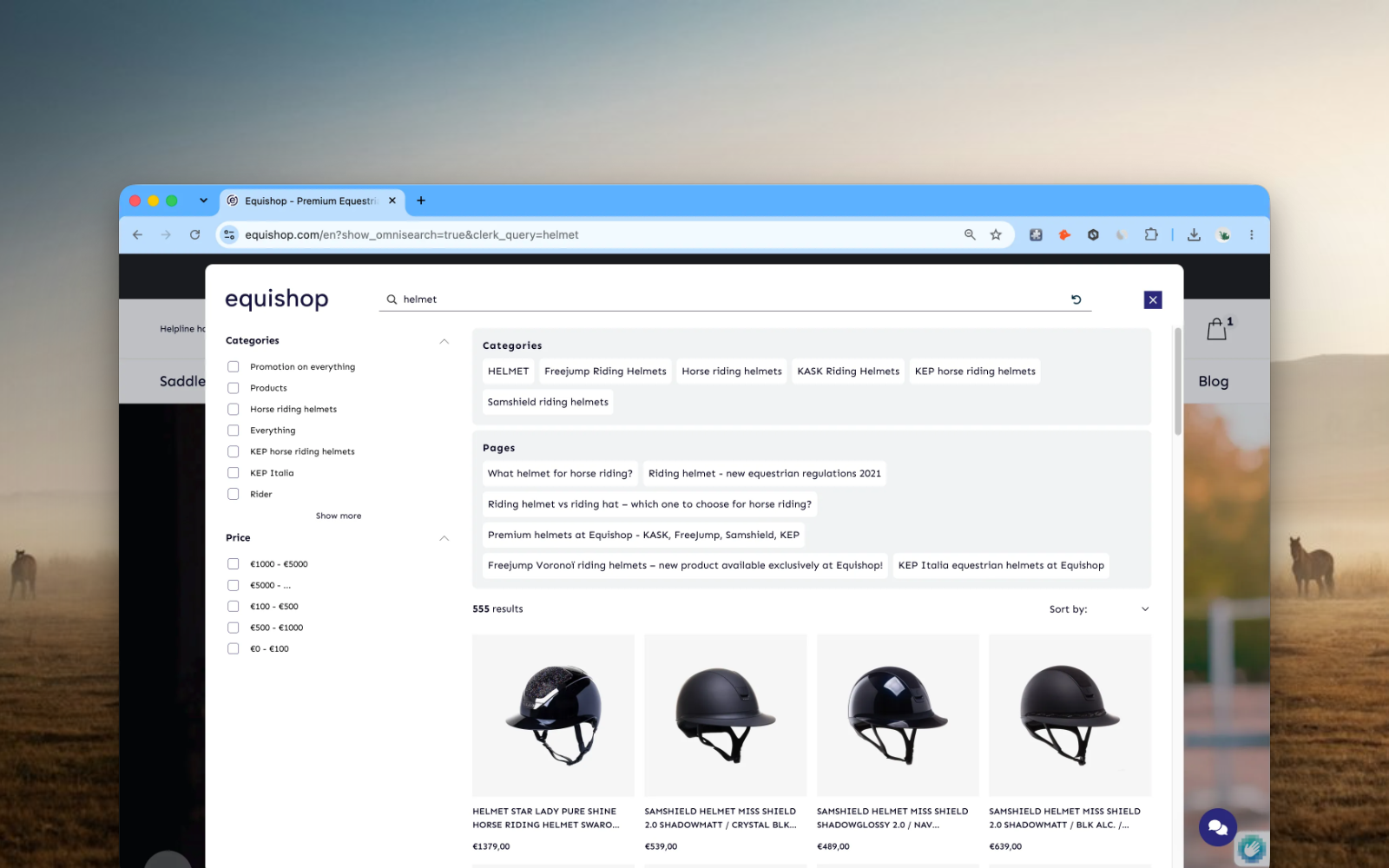Close the search overlay with the X button
The image size is (1389, 868).
[x=1153, y=299]
